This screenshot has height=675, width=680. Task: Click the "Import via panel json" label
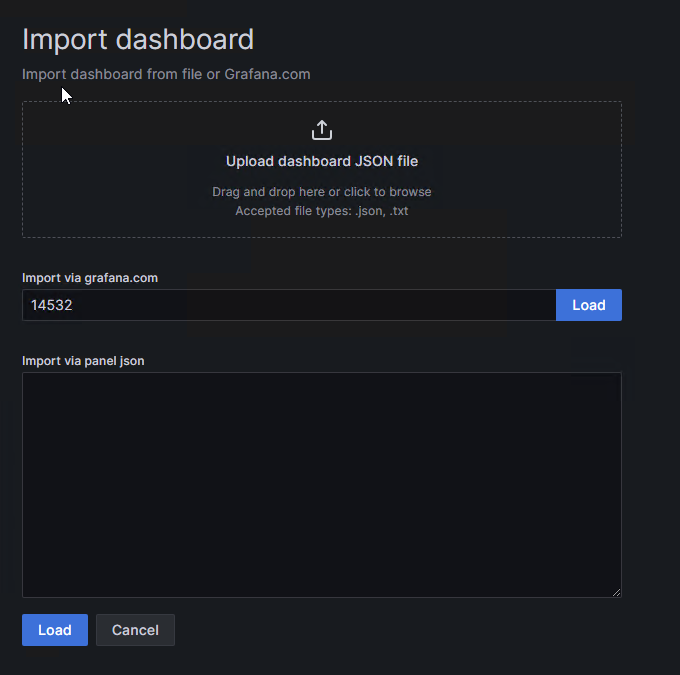click(x=83, y=361)
